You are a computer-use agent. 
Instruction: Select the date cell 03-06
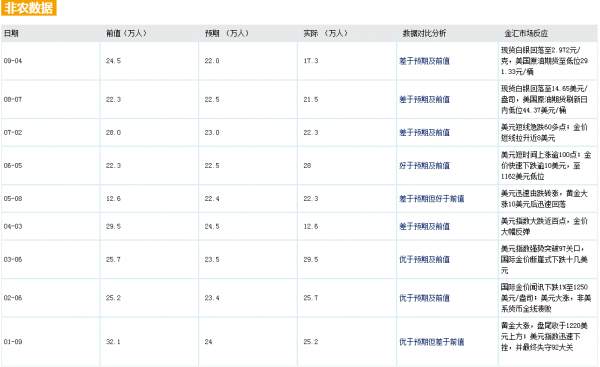(13, 259)
